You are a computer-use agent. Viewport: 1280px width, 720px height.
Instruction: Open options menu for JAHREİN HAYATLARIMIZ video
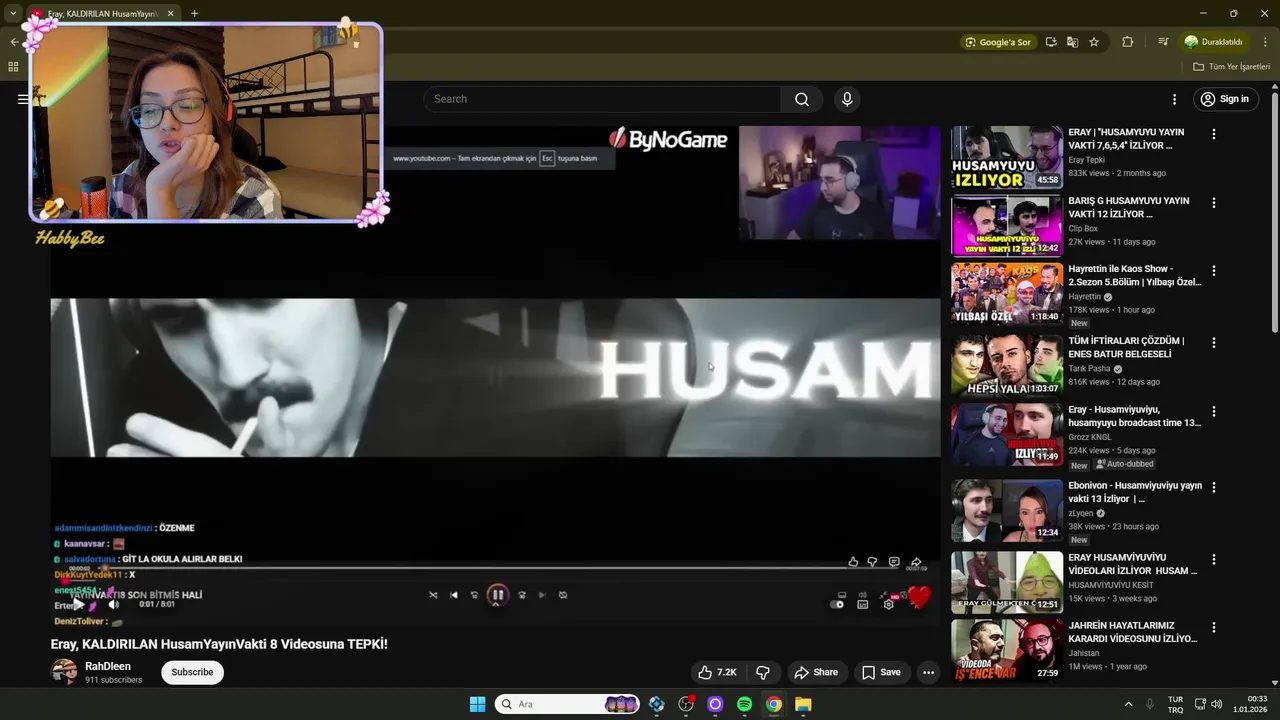point(1214,628)
